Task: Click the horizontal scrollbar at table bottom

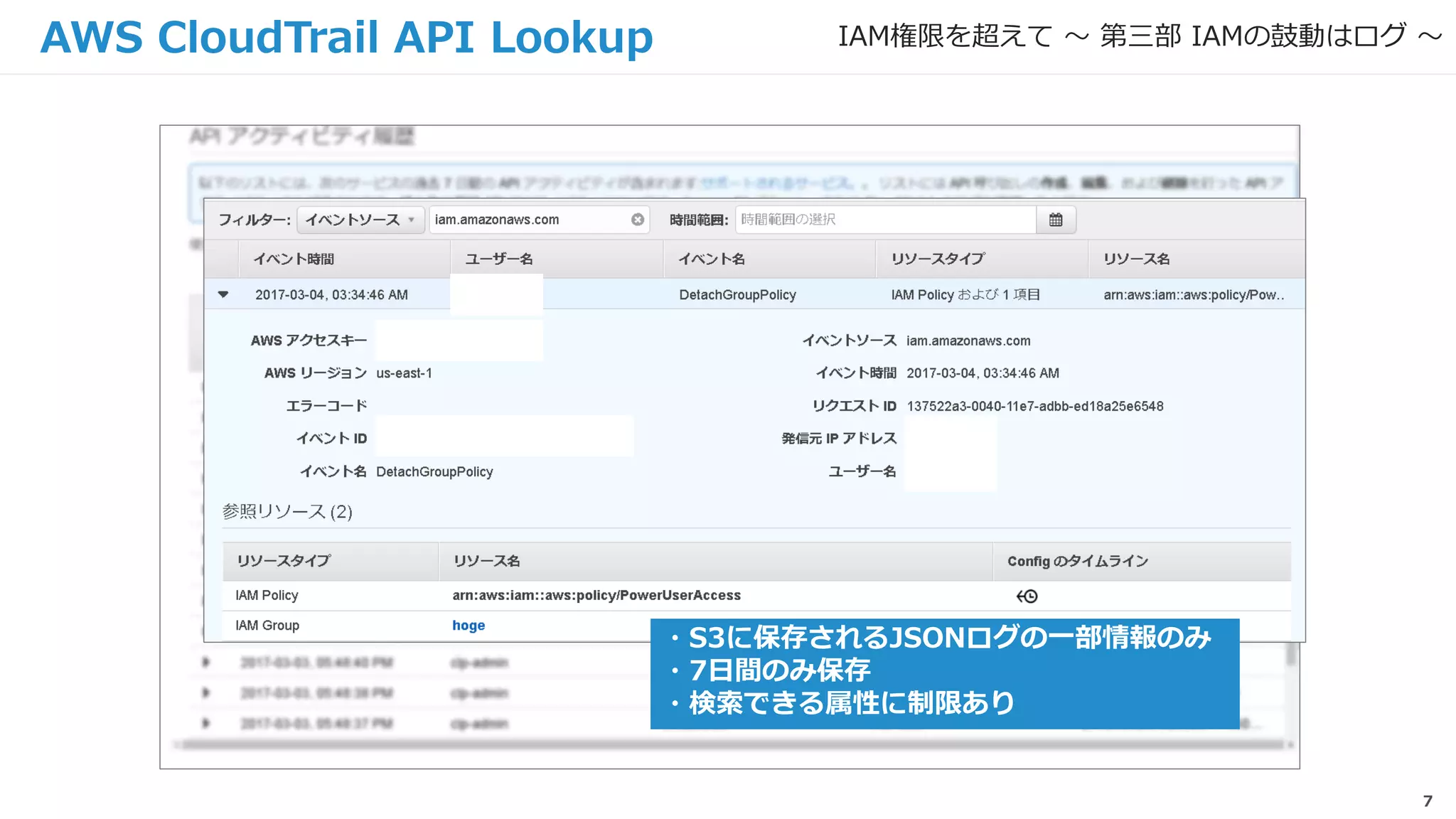Action: pos(732,744)
